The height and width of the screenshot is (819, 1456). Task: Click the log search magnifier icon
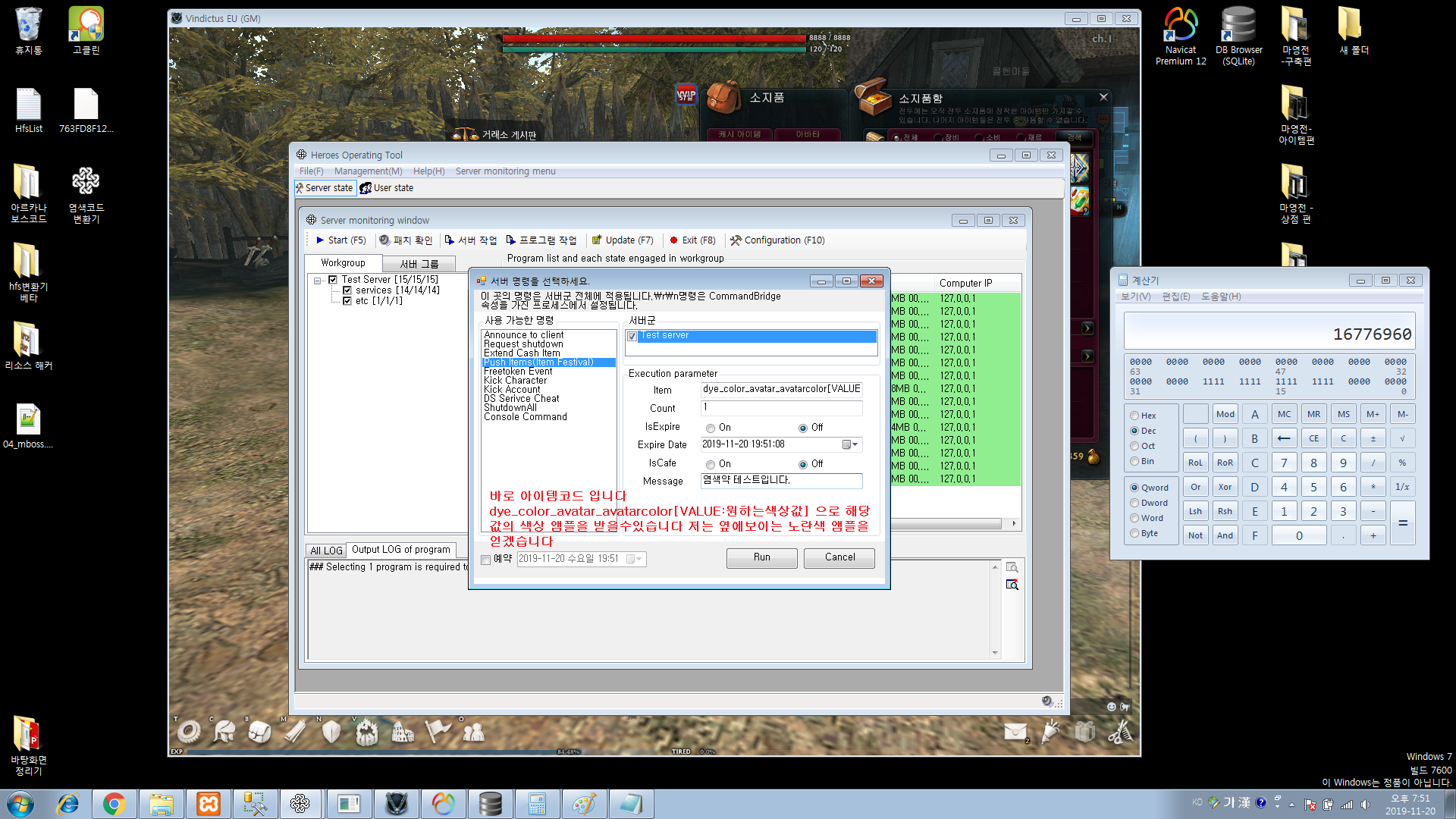1012,567
